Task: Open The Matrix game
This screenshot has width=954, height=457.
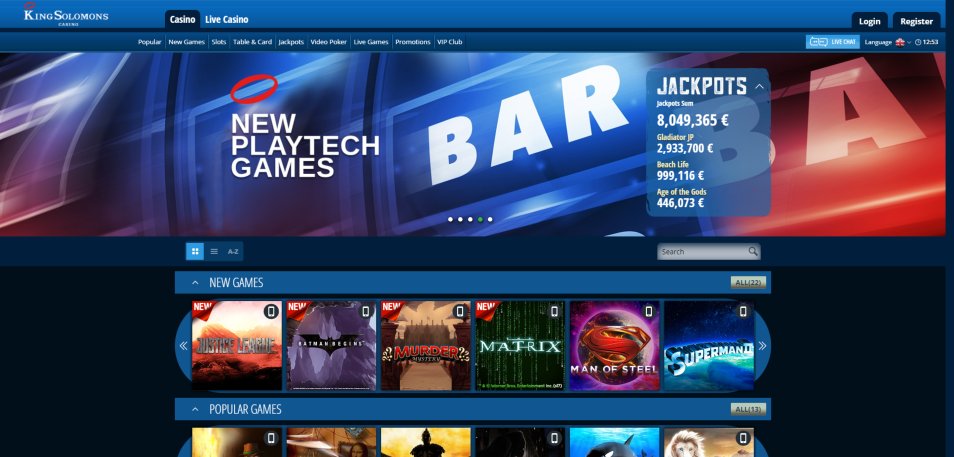Action: [x=520, y=346]
